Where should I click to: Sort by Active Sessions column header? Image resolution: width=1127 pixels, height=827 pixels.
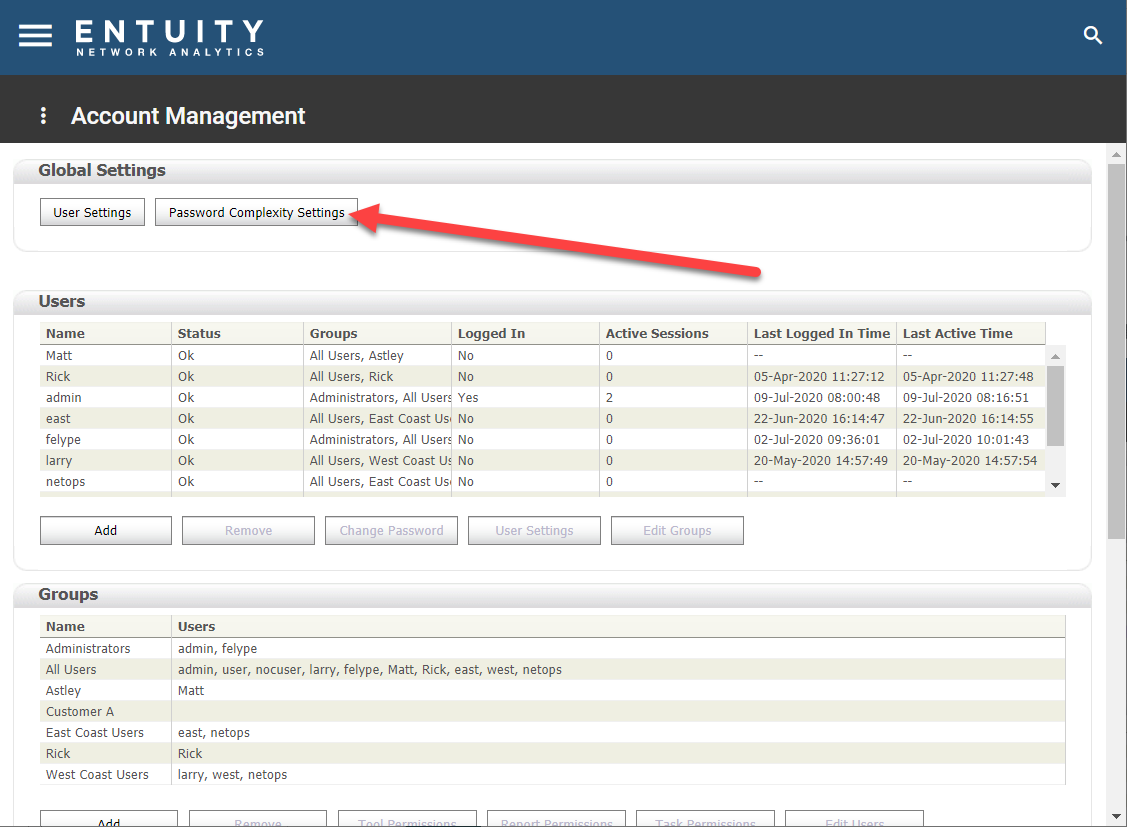point(673,333)
